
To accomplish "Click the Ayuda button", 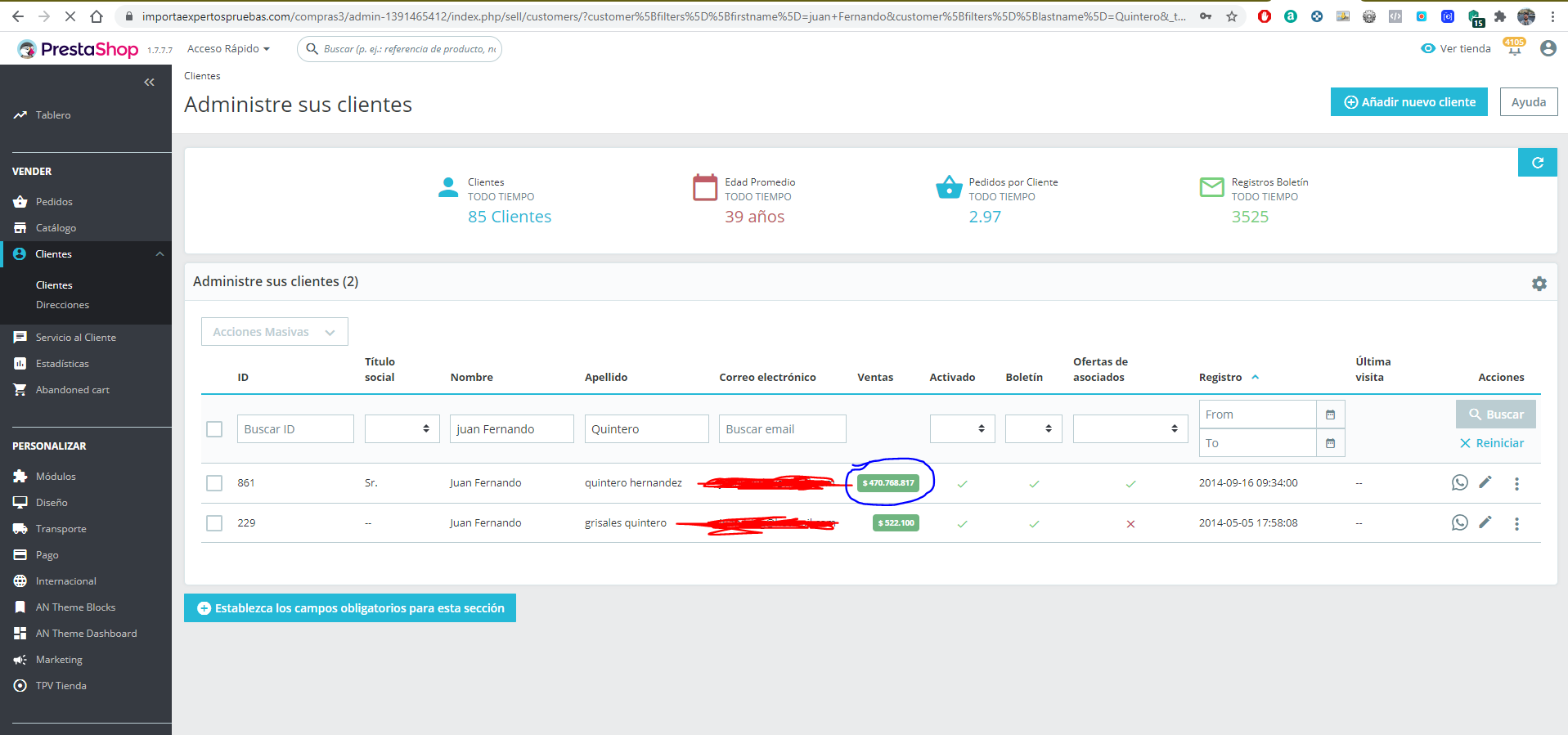I will (1529, 102).
